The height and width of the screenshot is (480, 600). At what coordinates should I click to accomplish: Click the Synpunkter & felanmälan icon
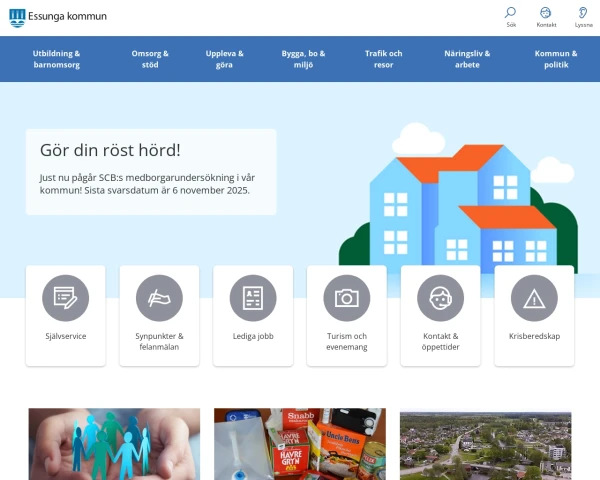tap(159, 298)
